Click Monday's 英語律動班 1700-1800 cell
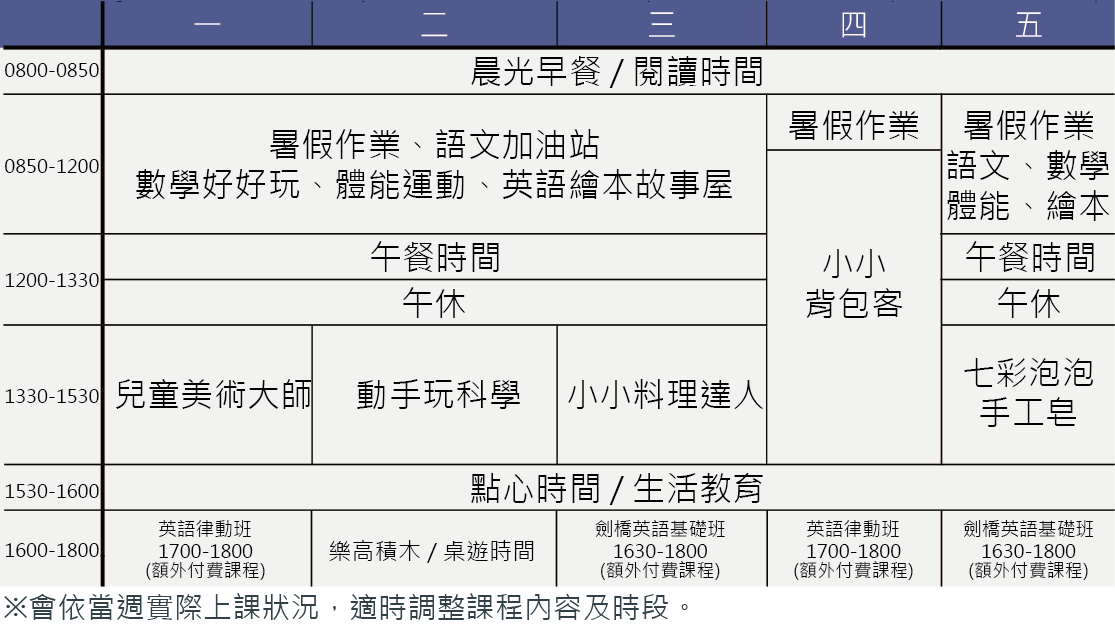 [x=208, y=550]
